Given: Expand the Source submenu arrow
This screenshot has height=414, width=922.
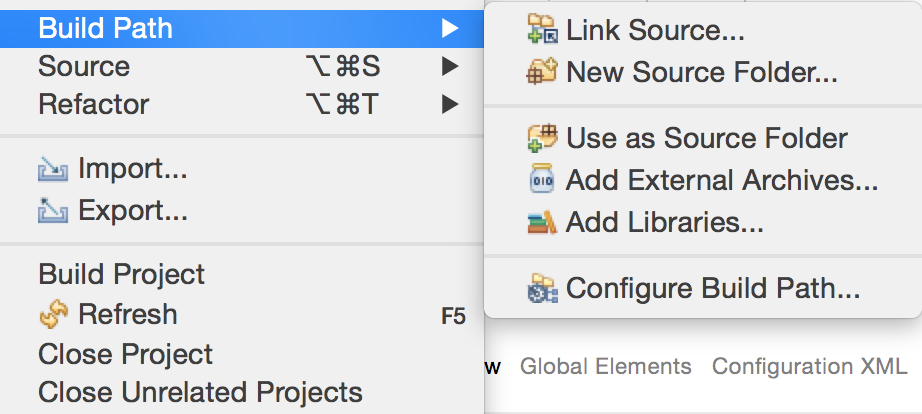Looking at the screenshot, I should click(x=450, y=67).
